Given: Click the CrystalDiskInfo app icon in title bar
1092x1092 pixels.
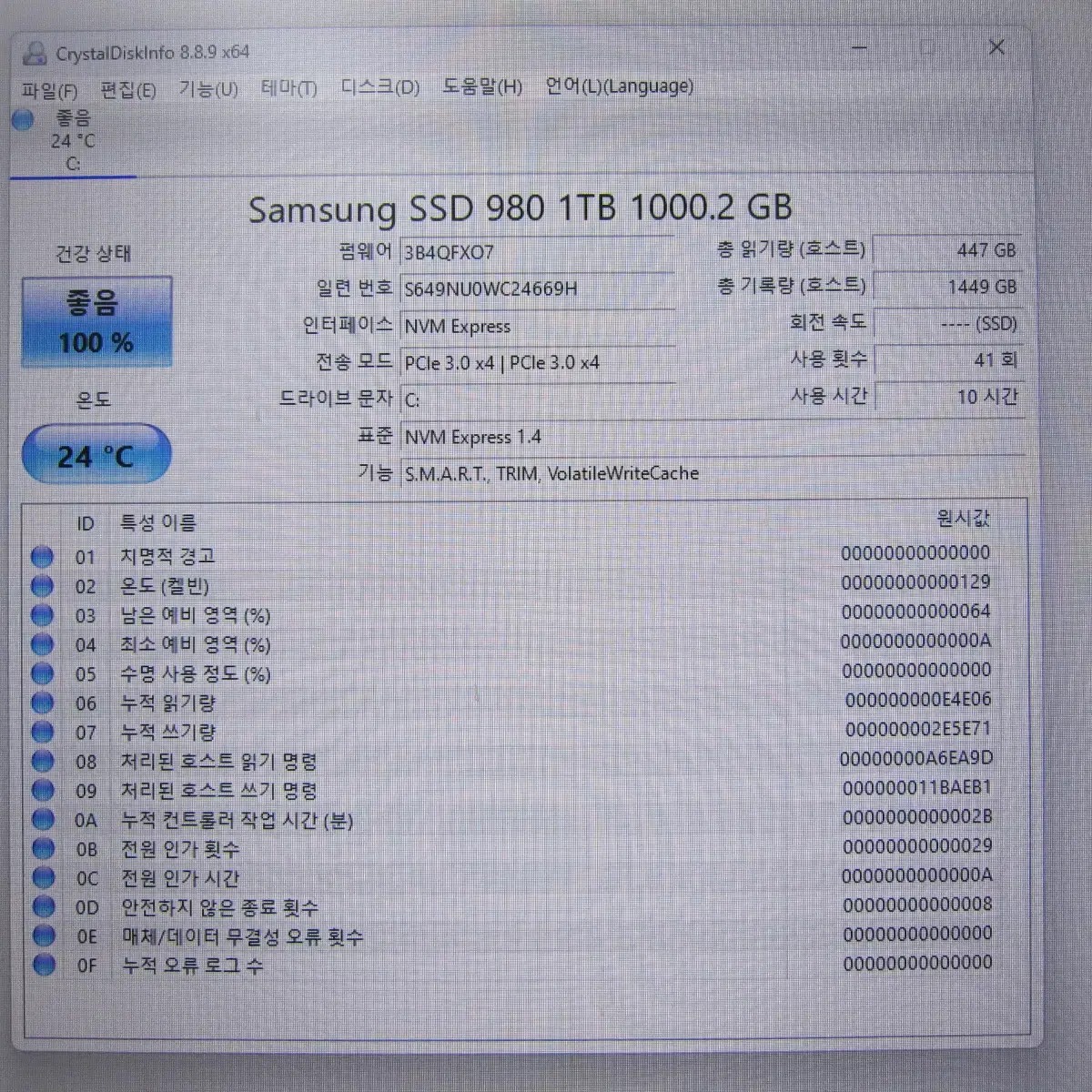Looking at the screenshot, I should 35,53.
